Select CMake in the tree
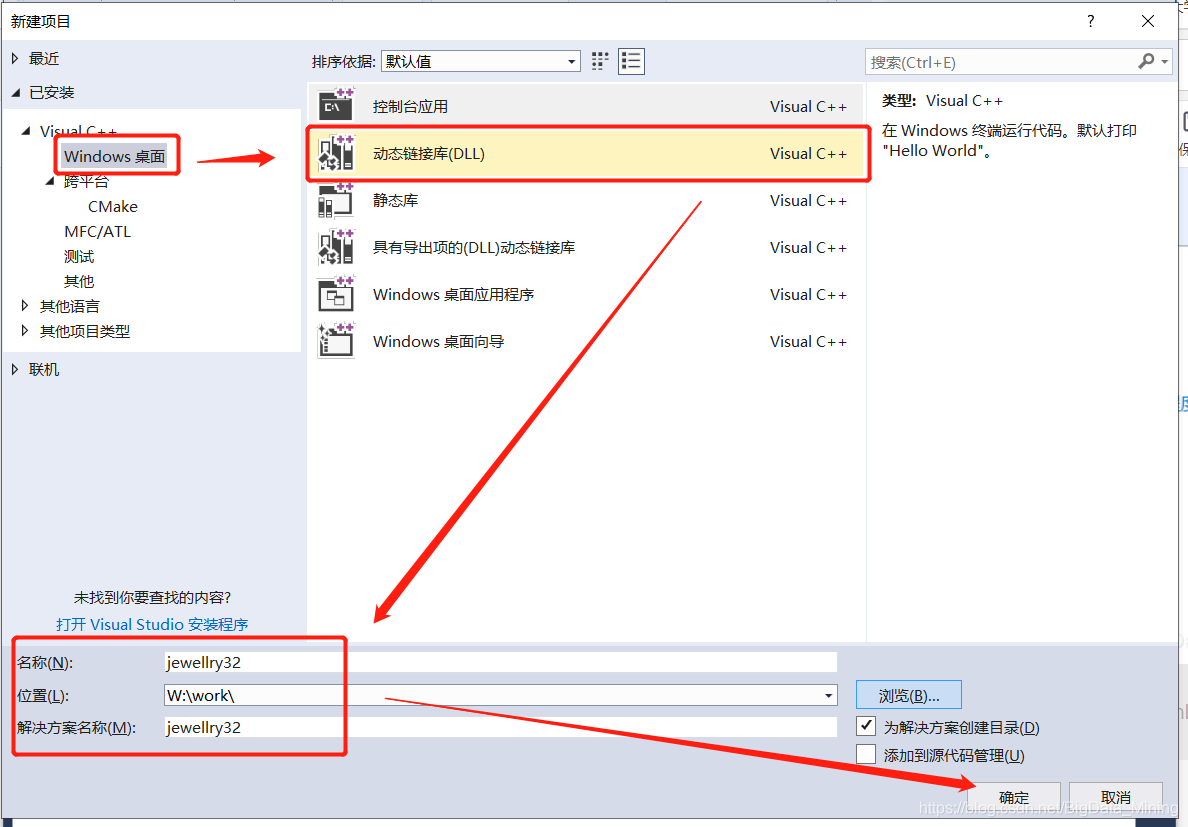This screenshot has height=827, width=1188. pos(113,207)
